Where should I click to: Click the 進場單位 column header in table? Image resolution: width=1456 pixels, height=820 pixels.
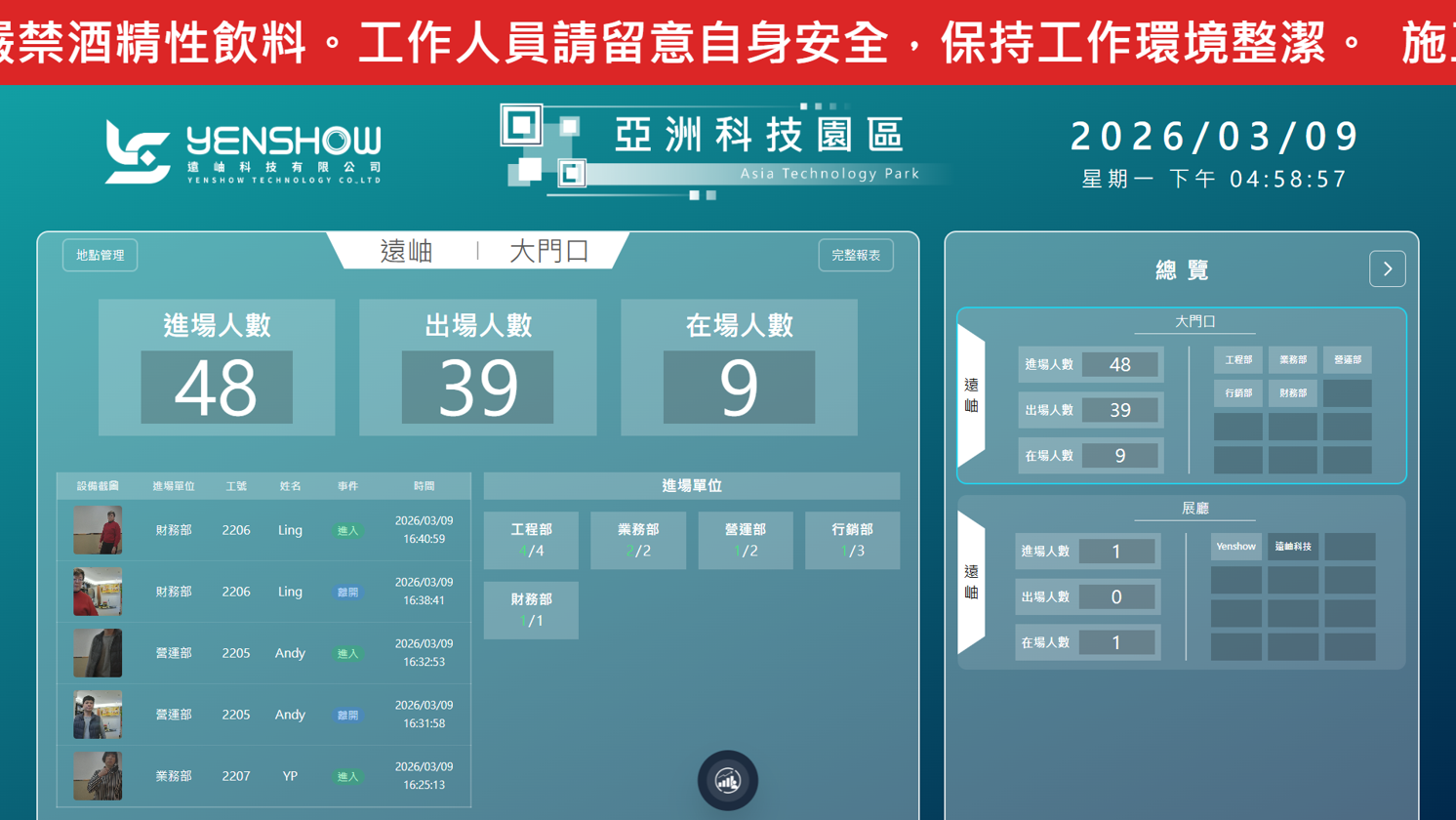click(174, 486)
